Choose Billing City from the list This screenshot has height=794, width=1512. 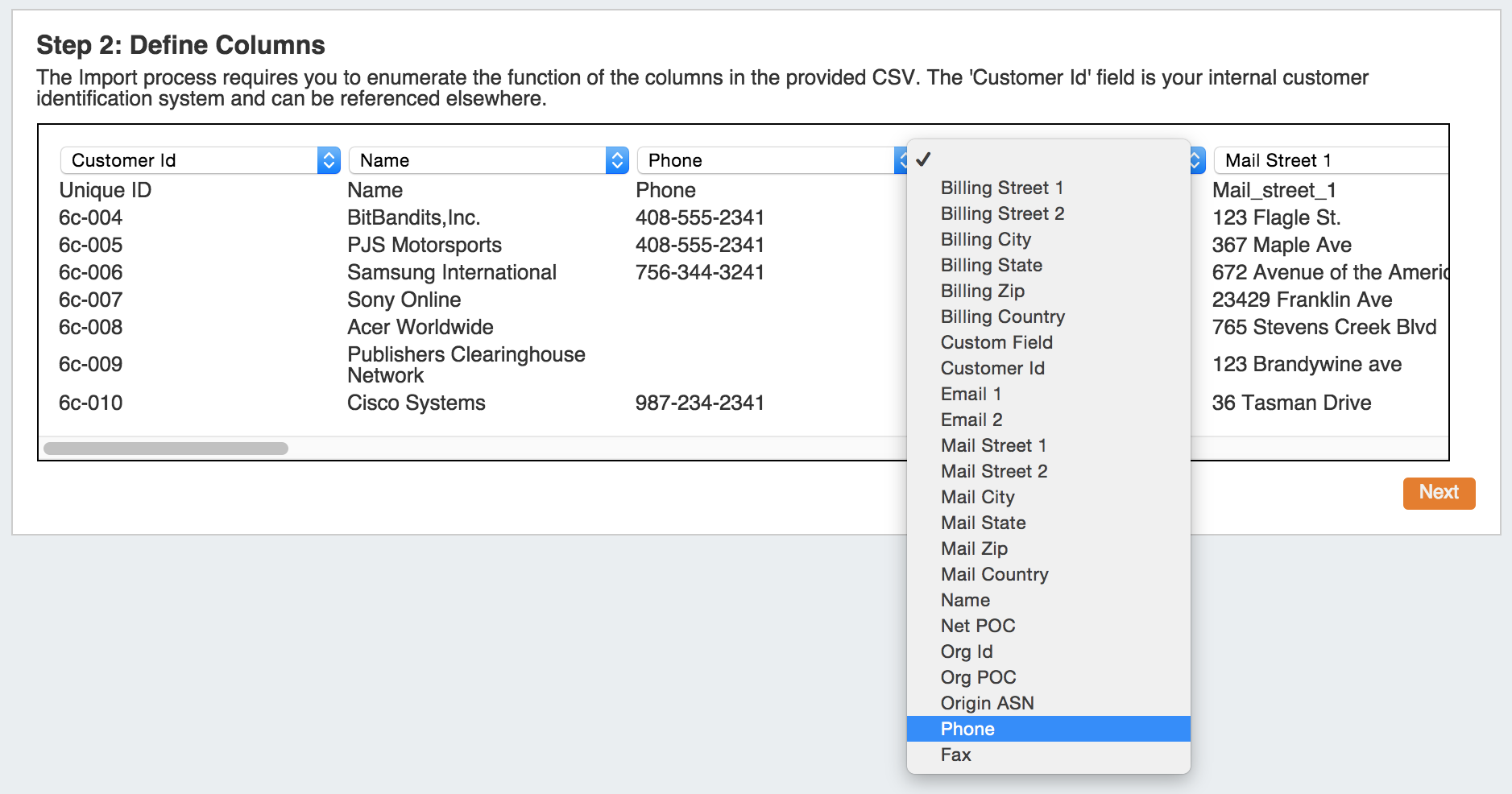(x=986, y=239)
